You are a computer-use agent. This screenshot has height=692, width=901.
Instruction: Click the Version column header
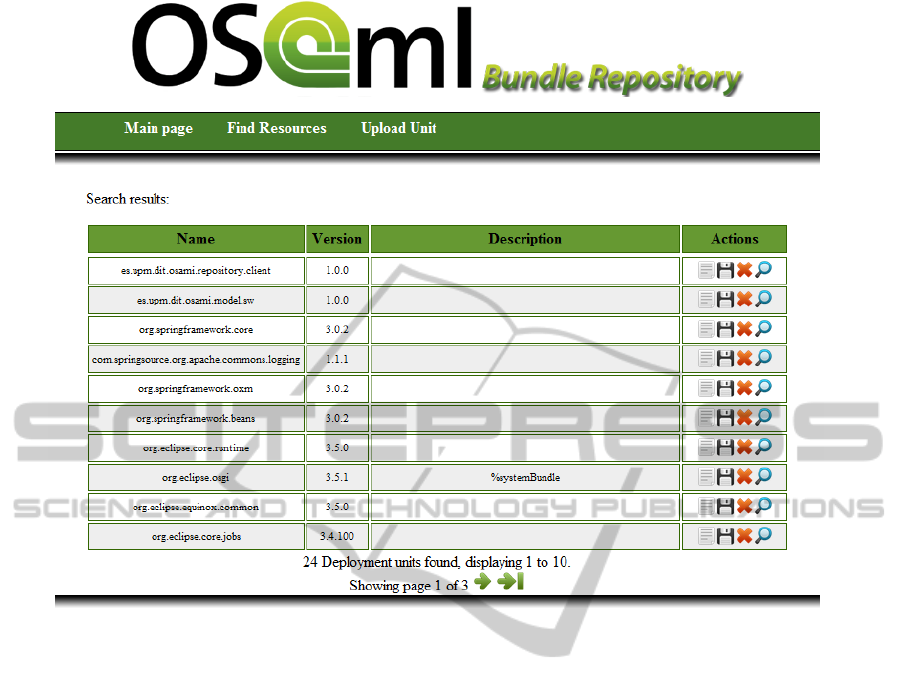point(337,239)
